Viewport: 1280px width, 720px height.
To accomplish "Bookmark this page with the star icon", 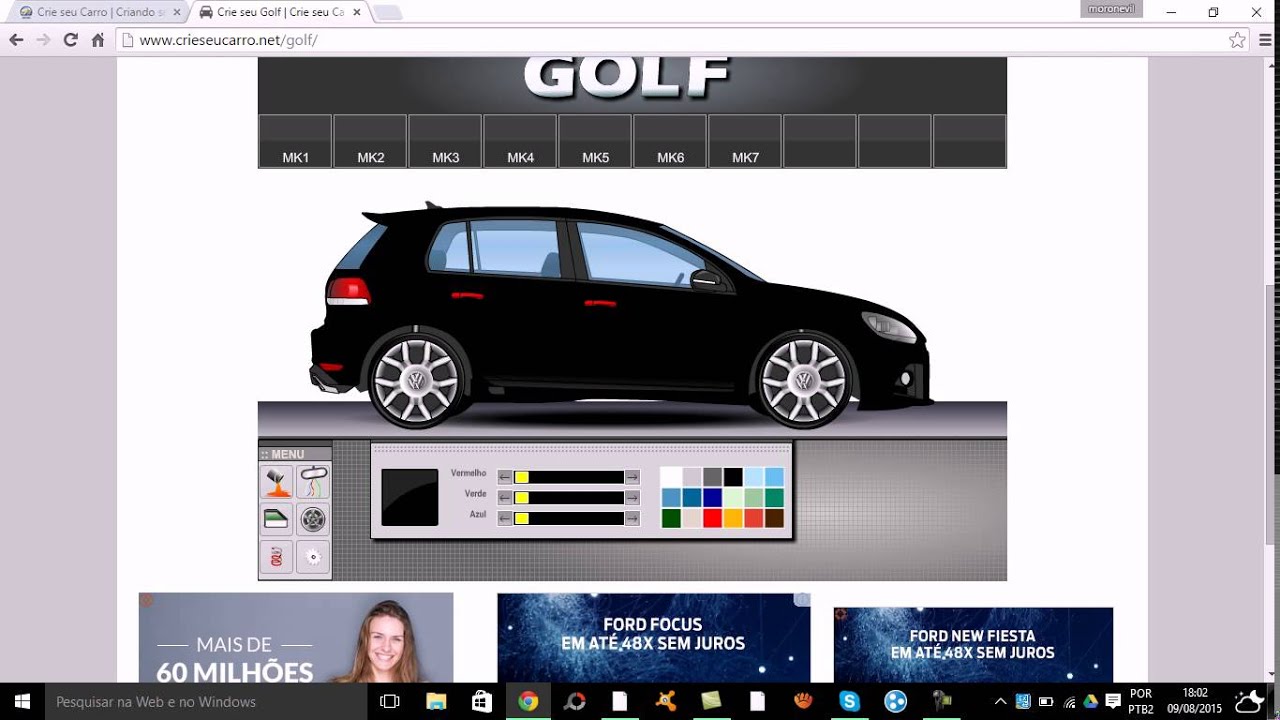I will click(x=1237, y=40).
